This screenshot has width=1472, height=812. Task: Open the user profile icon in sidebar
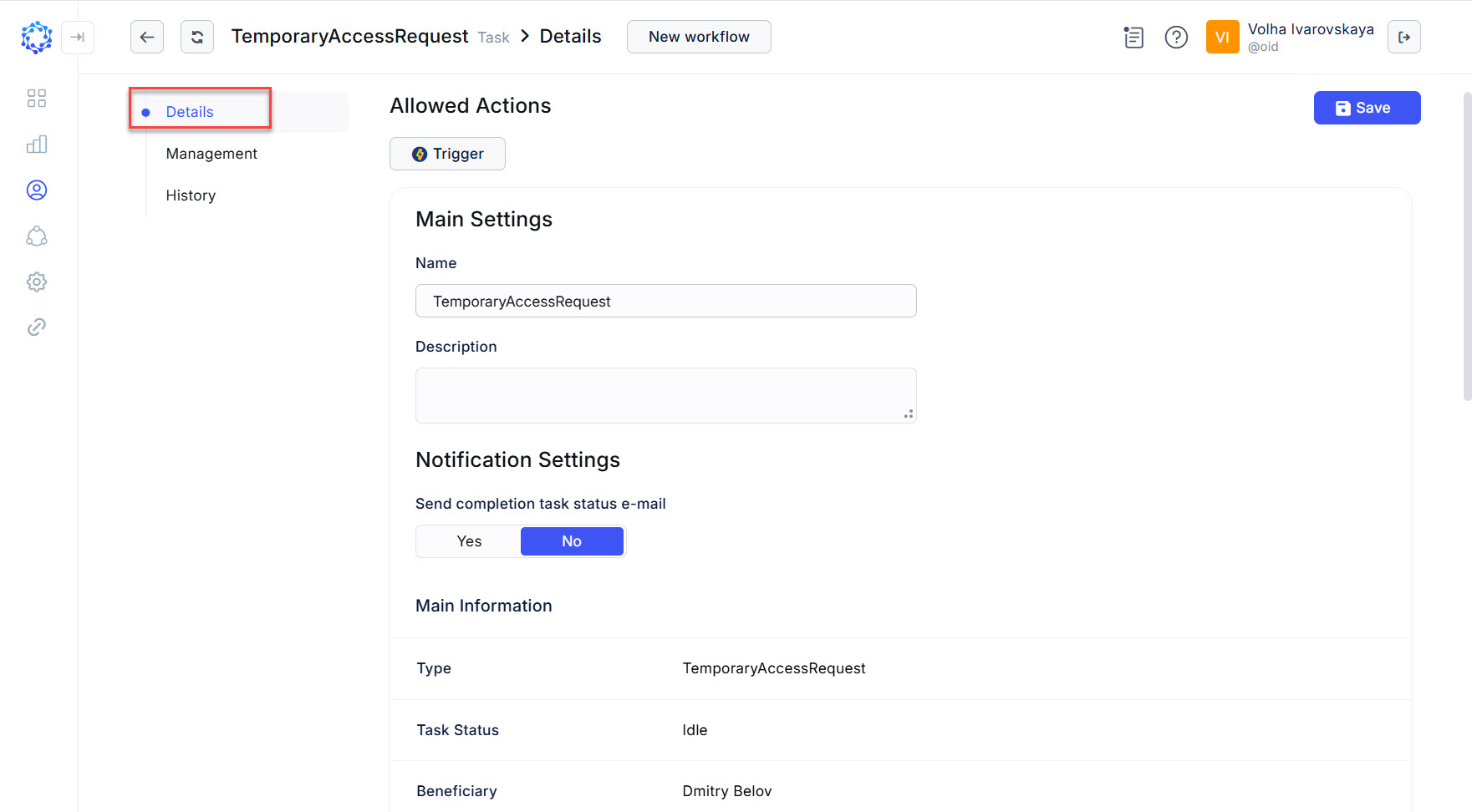(36, 190)
